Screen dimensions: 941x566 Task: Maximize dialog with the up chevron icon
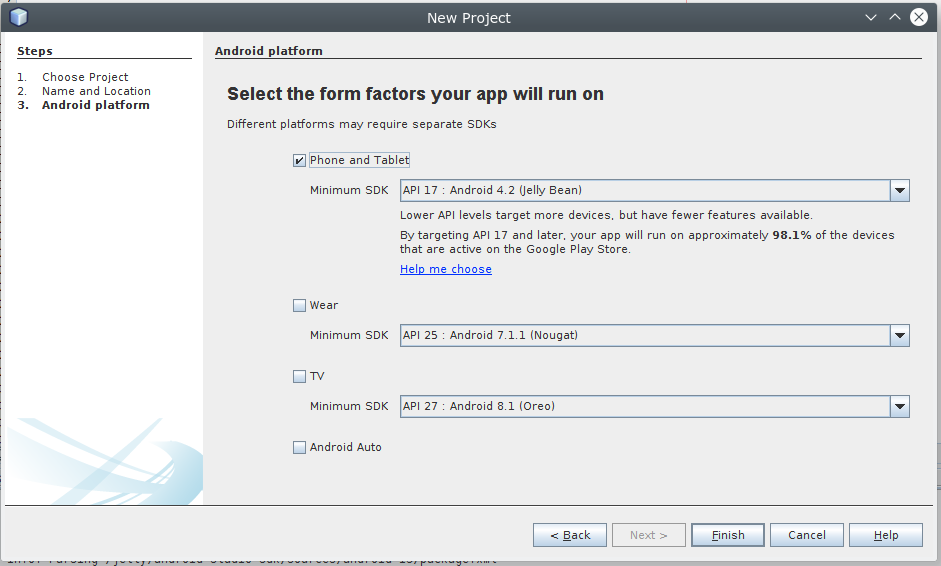click(895, 17)
